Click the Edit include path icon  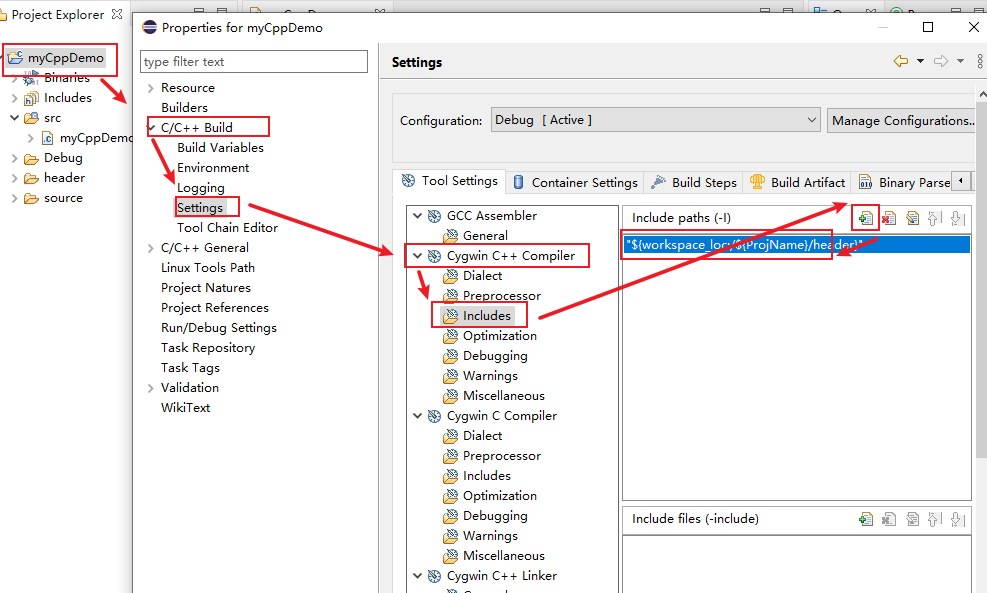coord(913,217)
